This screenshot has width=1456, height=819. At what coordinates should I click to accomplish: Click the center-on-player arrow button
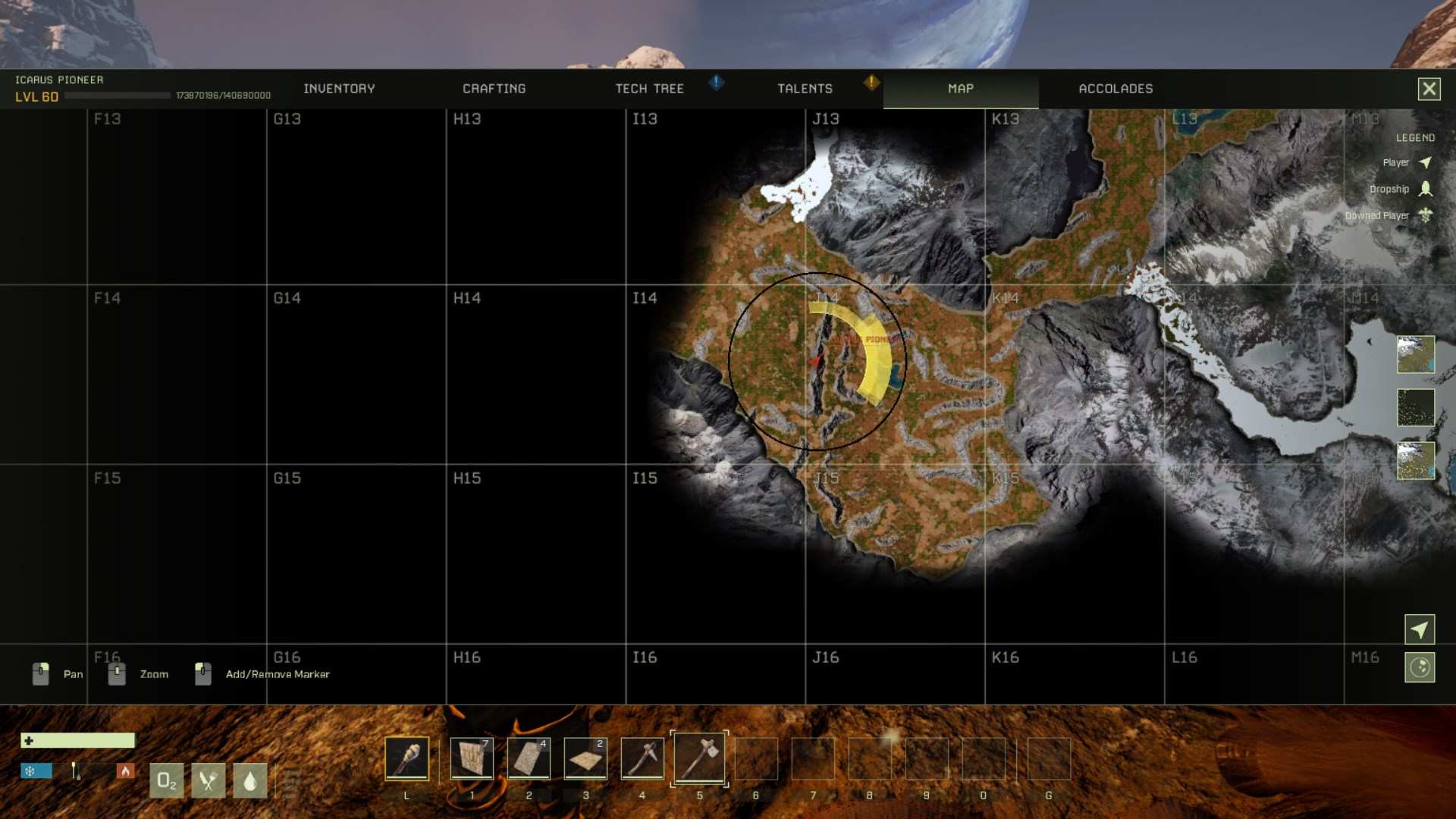(x=1419, y=629)
